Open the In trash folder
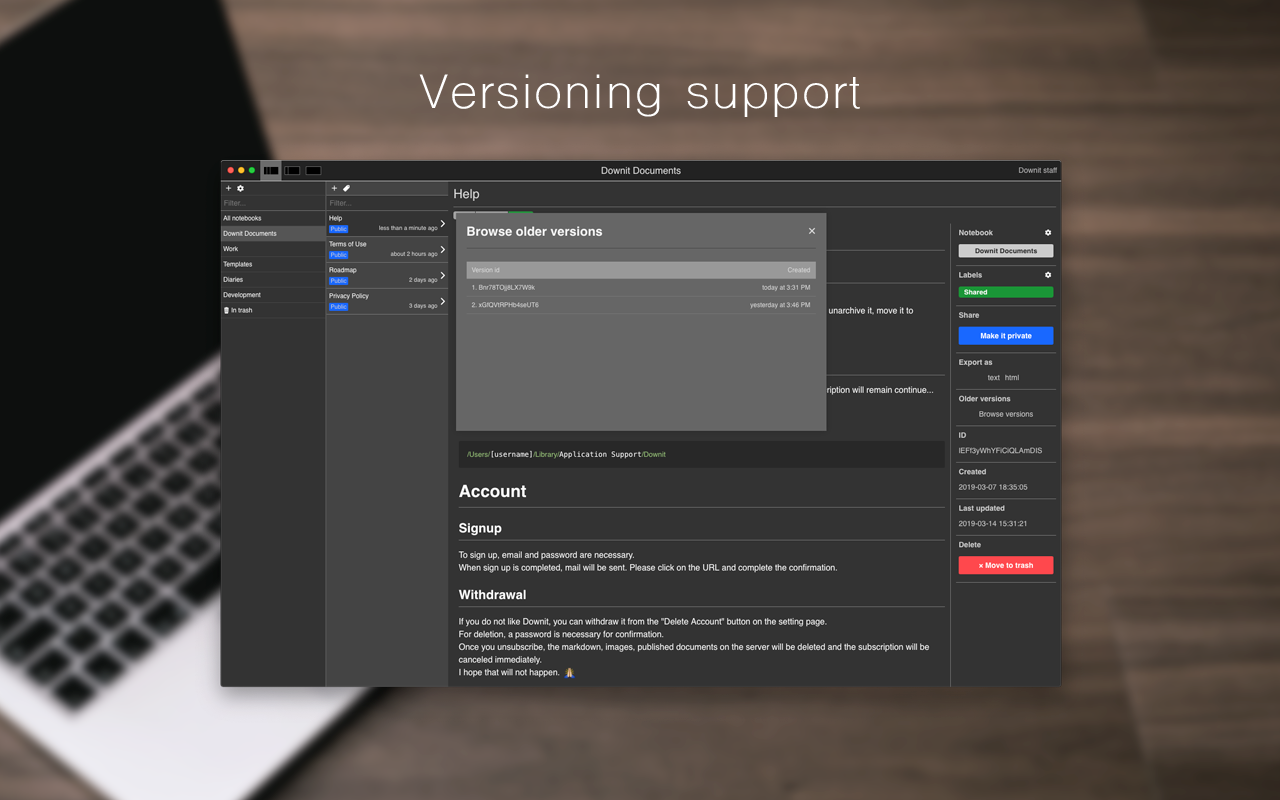This screenshot has width=1280, height=800. 273,310
